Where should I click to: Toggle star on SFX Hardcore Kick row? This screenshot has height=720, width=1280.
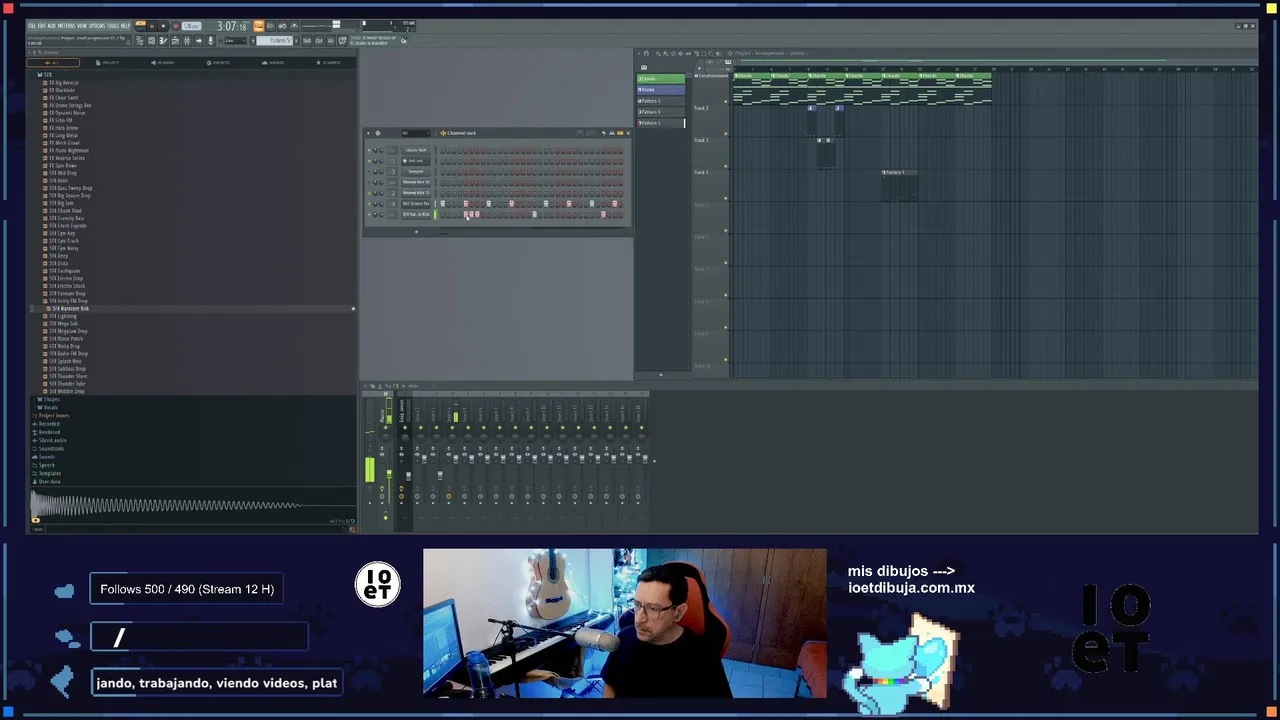point(353,309)
